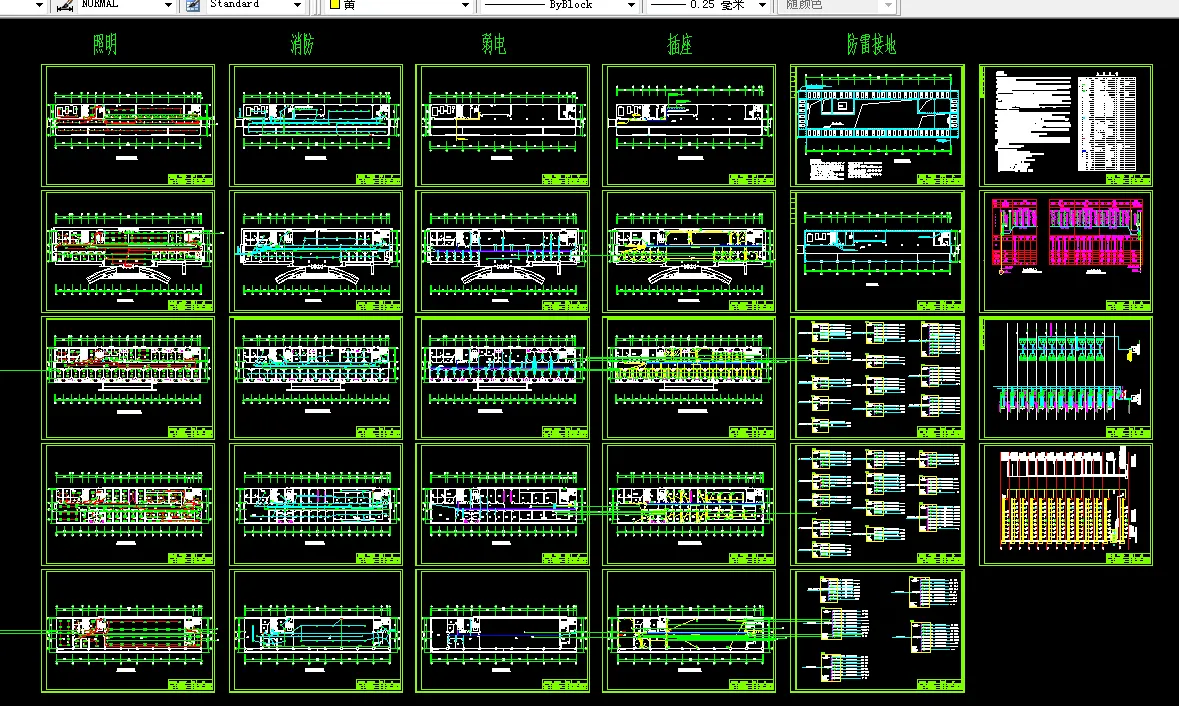
Task: Open the Standard table style dropdown
Action: pos(297,5)
